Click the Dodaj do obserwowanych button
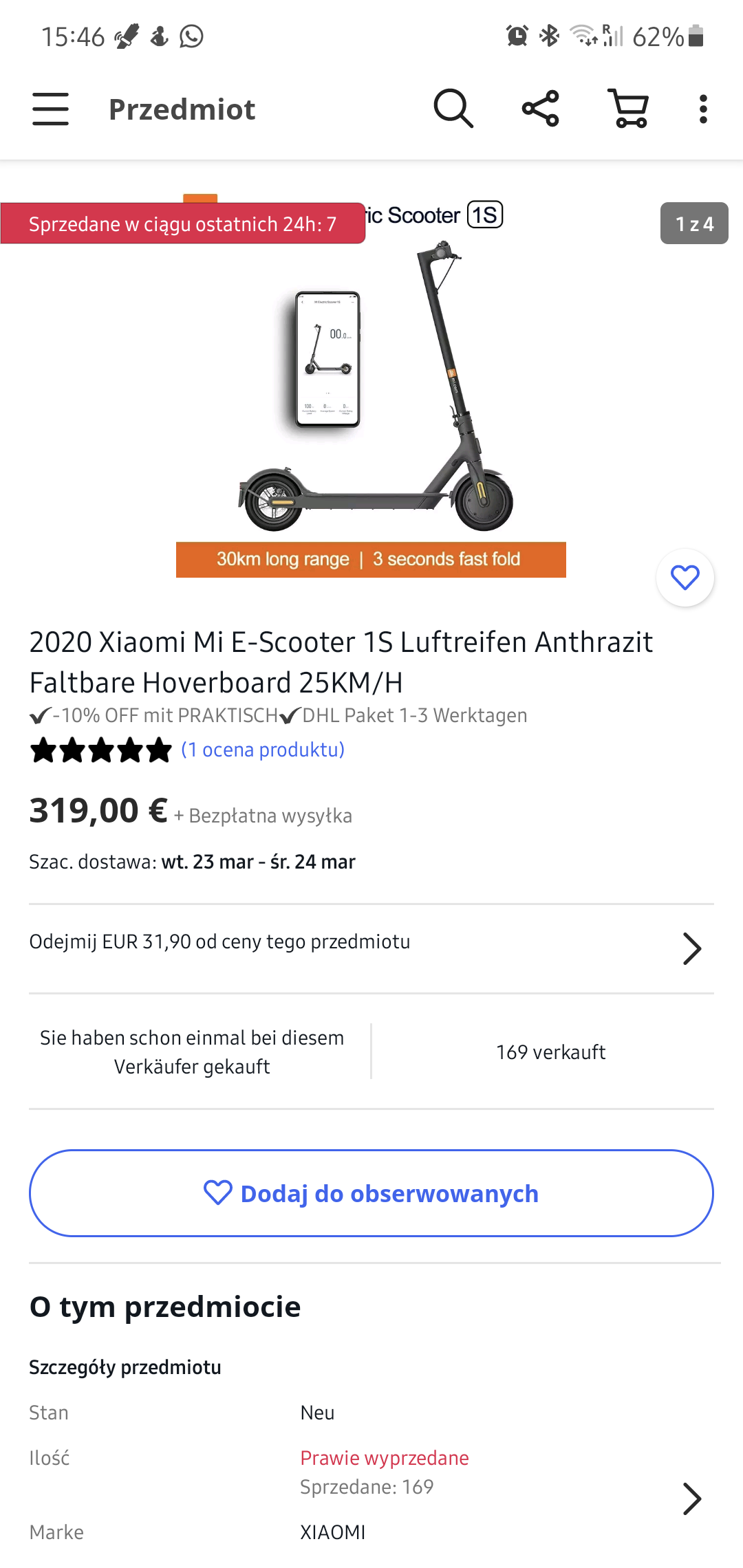The image size is (743, 1568). (371, 1193)
